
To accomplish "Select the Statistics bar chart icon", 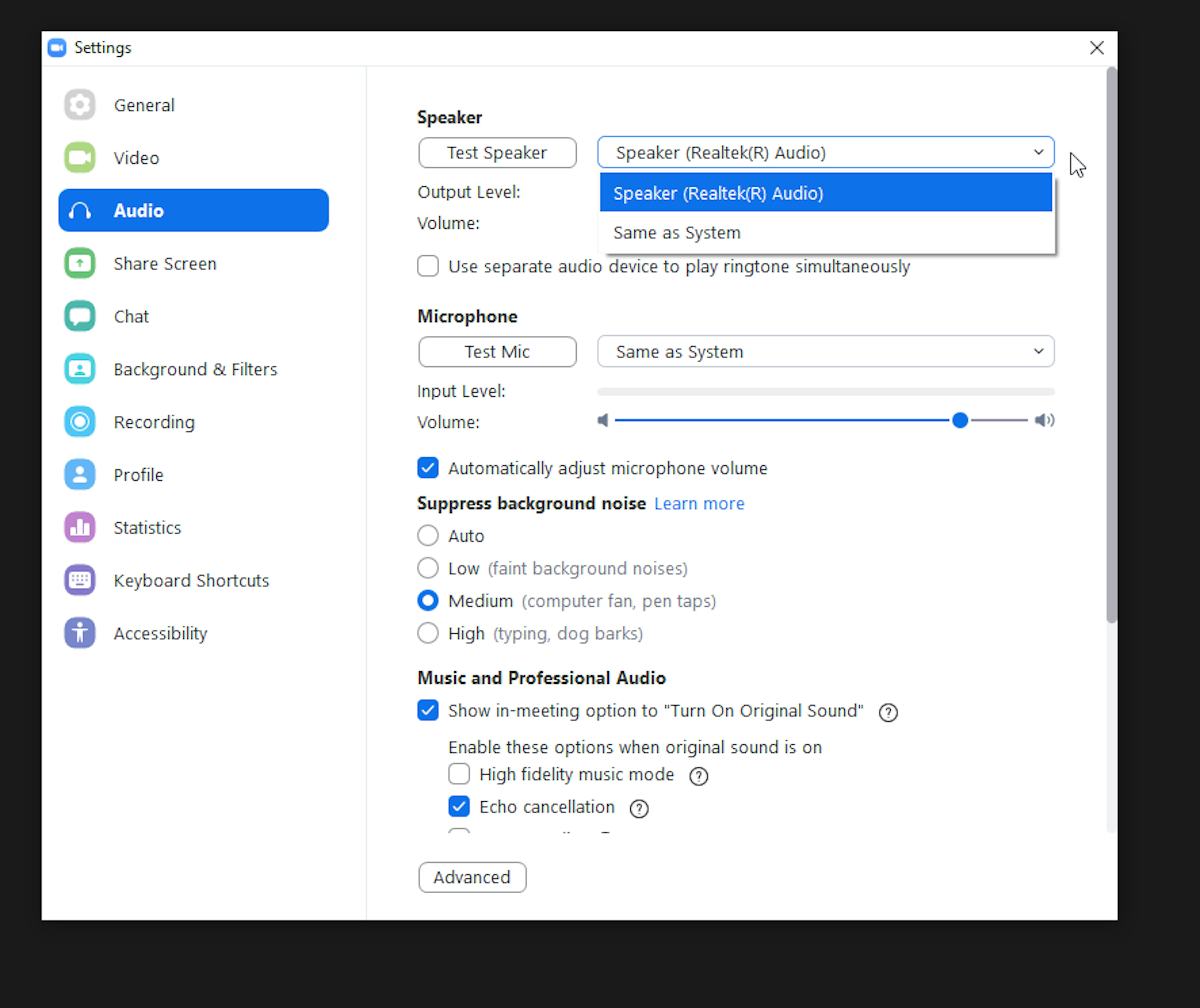I will coord(80,528).
